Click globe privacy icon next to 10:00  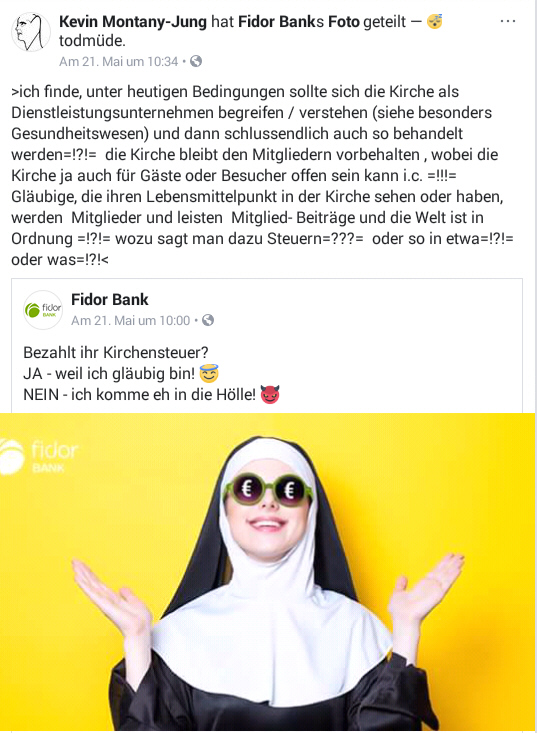coord(208,320)
